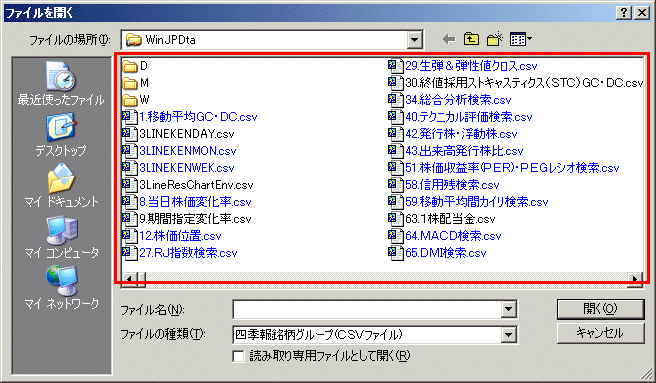Go to デスクトップ in places bar

pyautogui.click(x=61, y=134)
